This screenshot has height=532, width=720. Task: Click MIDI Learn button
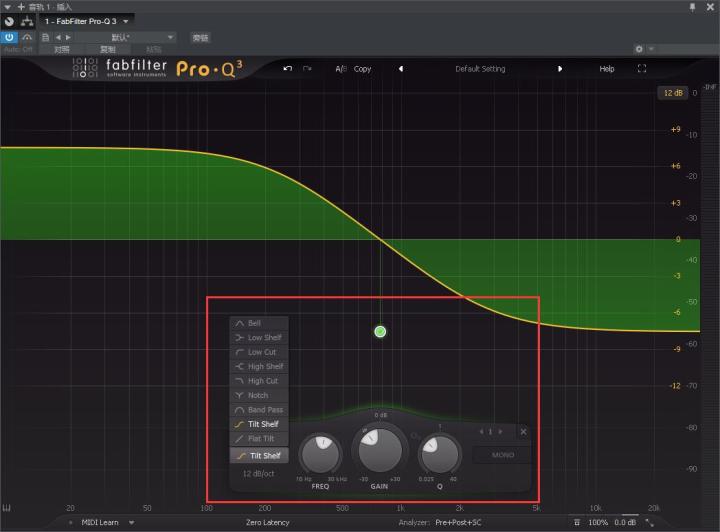point(100,522)
